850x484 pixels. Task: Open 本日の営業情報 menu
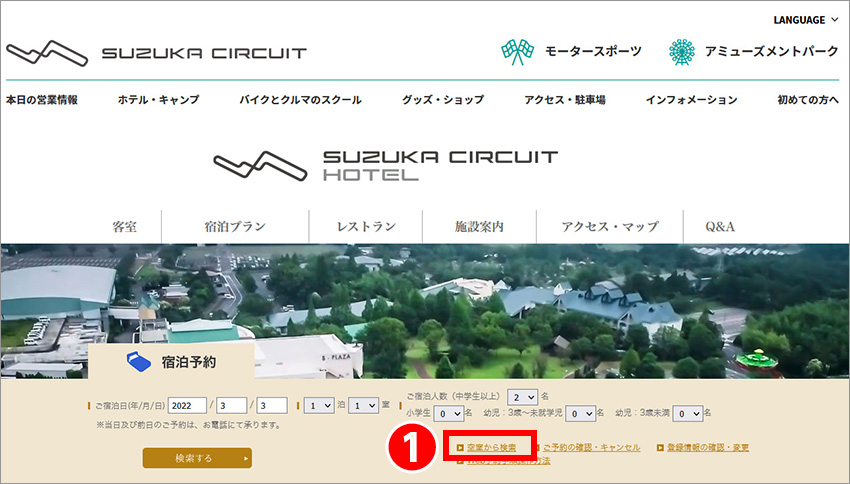click(x=42, y=100)
